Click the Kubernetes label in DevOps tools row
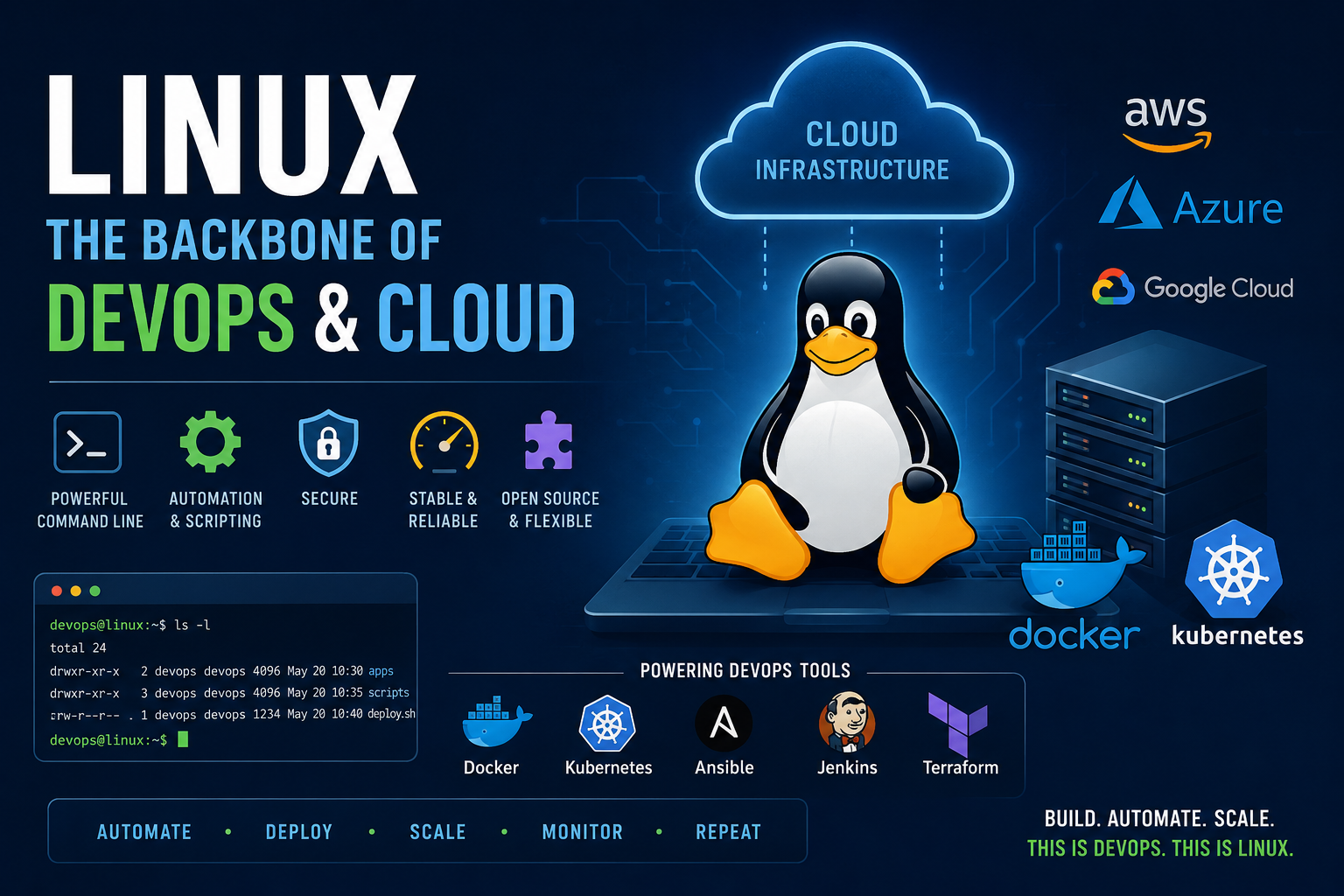 (x=609, y=767)
